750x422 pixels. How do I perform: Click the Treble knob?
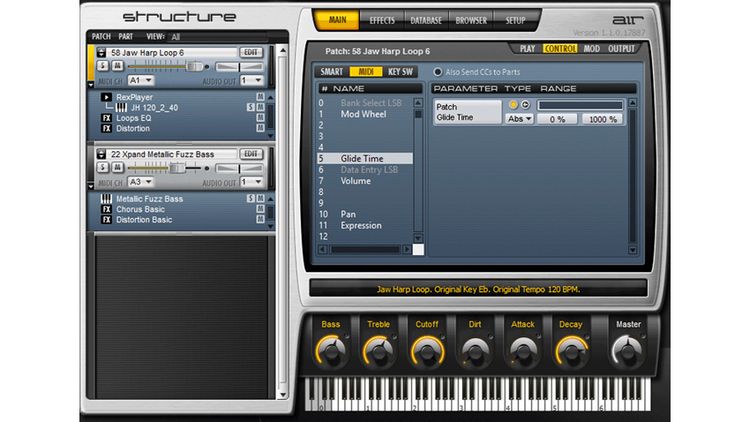pos(379,352)
